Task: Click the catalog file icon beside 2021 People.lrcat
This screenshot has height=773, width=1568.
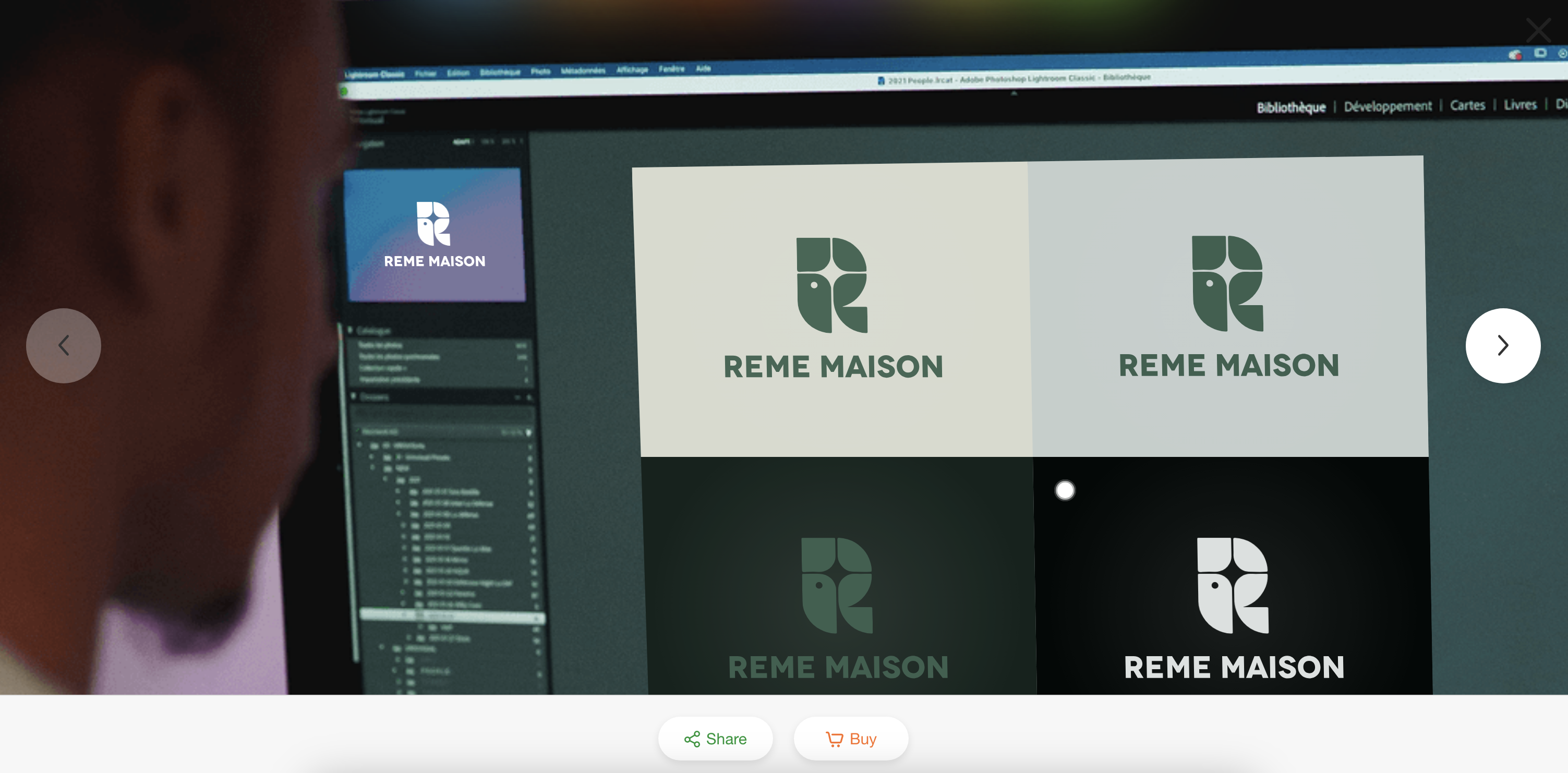Action: [x=880, y=80]
